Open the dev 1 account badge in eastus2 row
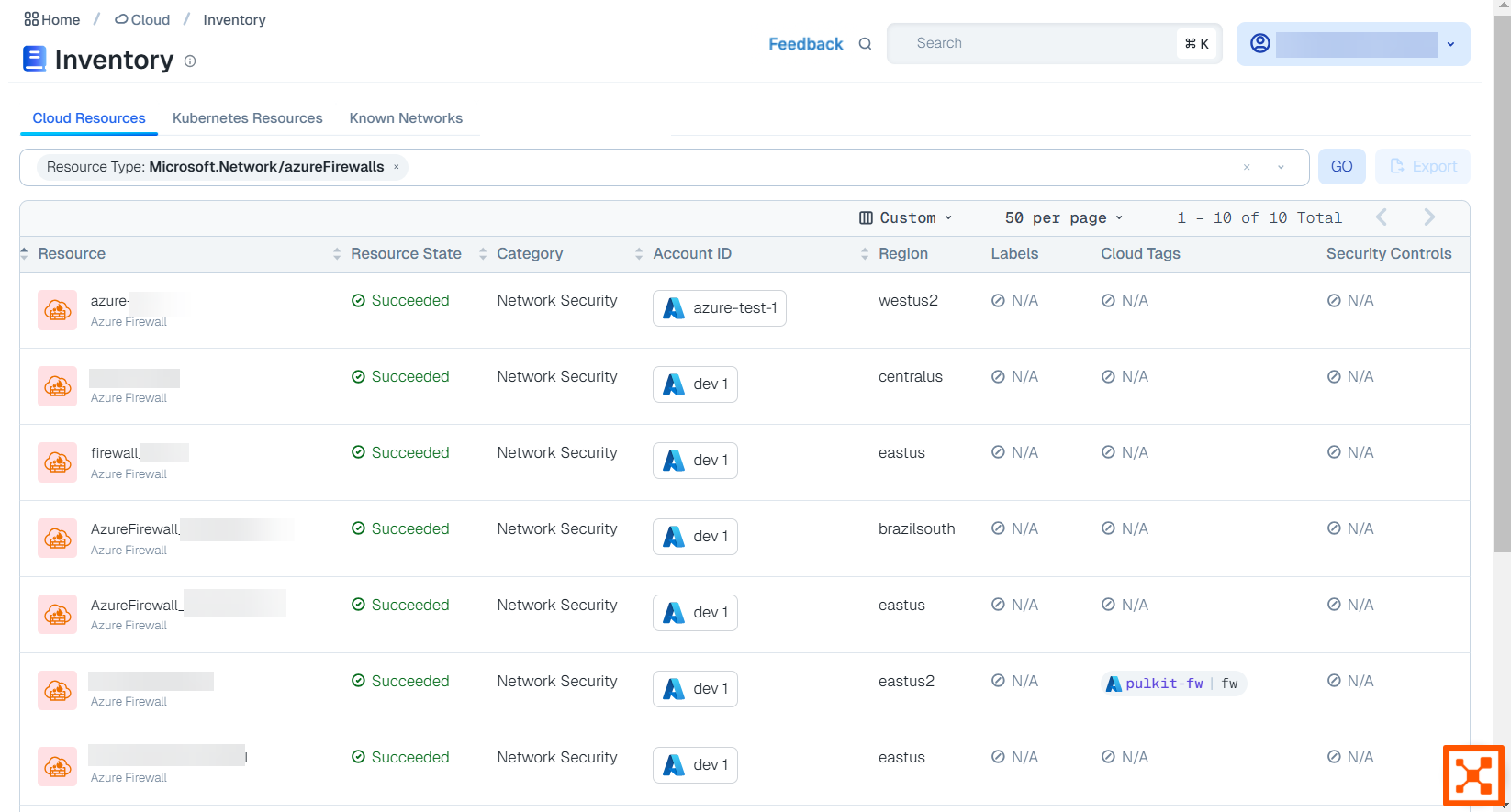This screenshot has width=1511, height=812. (x=695, y=689)
